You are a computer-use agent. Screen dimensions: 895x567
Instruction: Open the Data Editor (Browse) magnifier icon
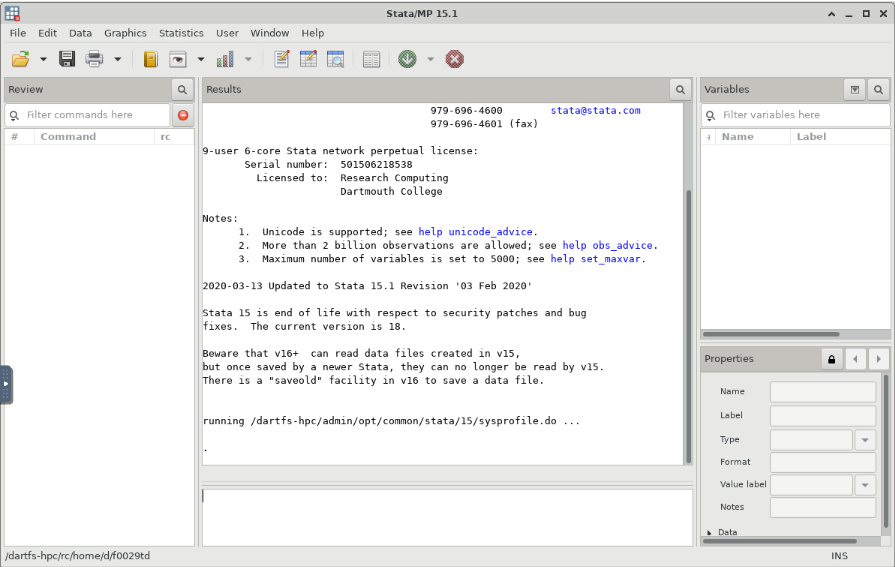click(336, 59)
